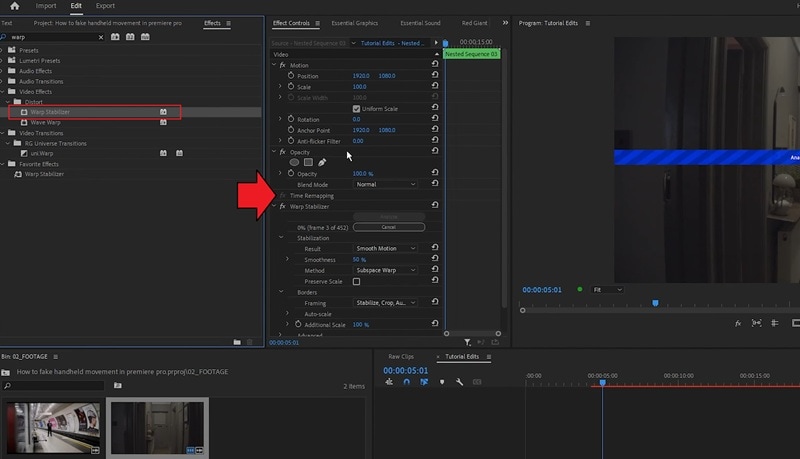The width and height of the screenshot is (800, 459).
Task: Create a new custom bin in Effects
Action: coord(237,342)
